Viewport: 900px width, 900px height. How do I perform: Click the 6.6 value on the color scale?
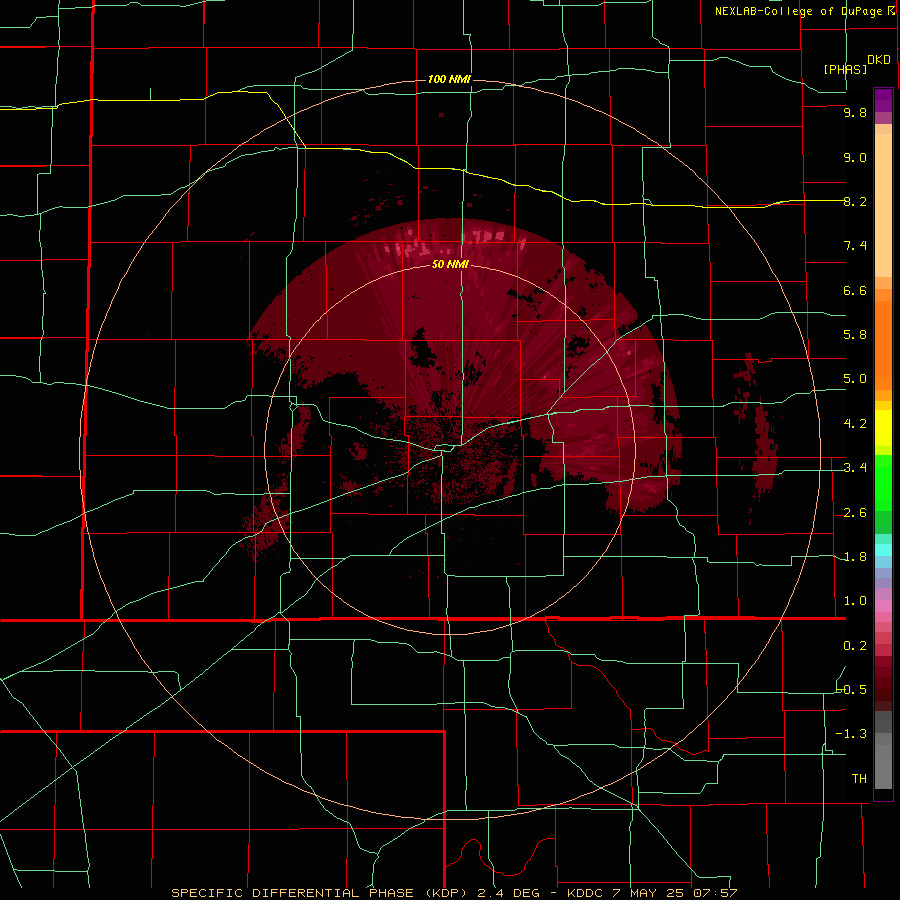click(x=855, y=291)
